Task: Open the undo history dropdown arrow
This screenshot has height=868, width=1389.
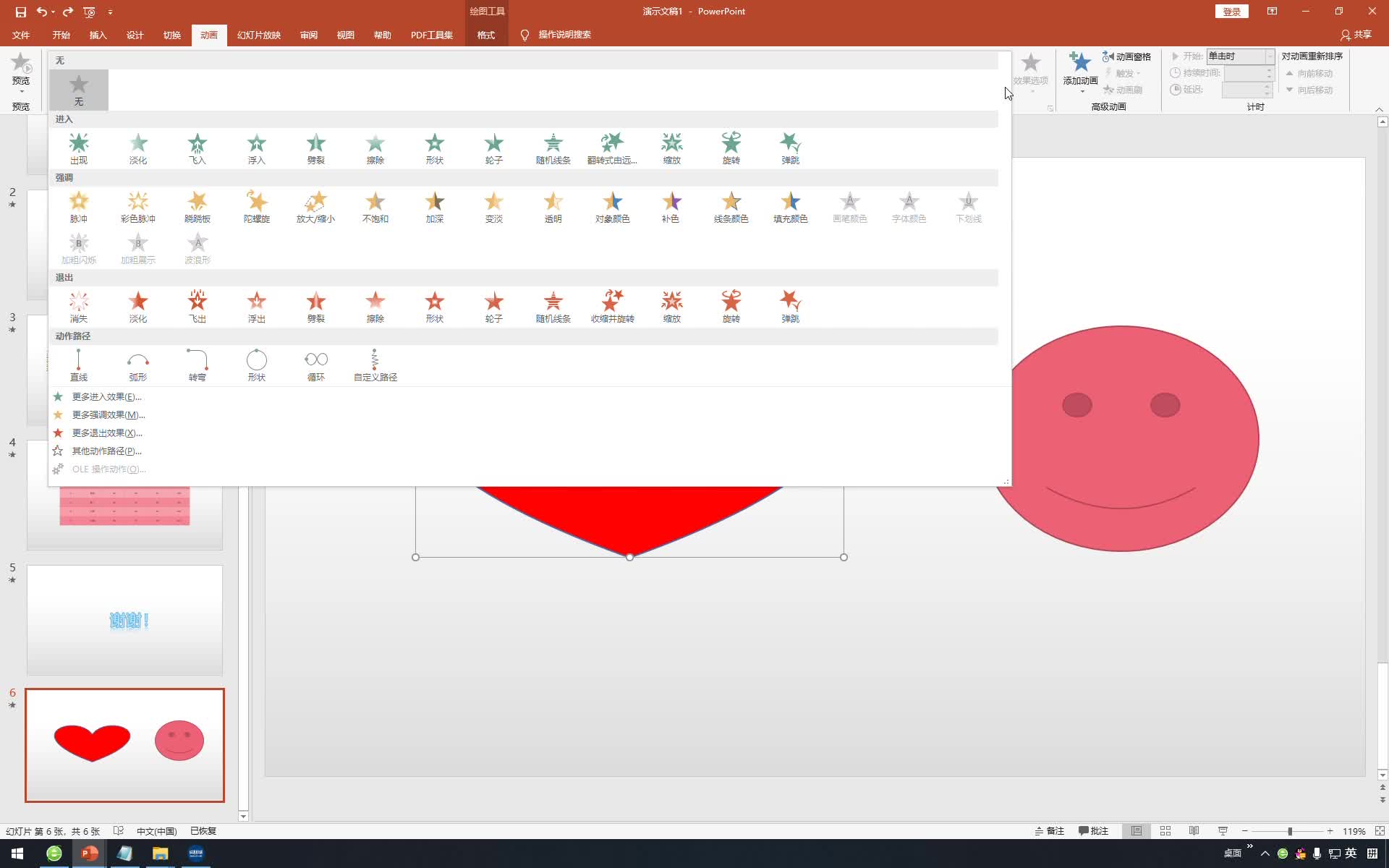Action: (54, 12)
